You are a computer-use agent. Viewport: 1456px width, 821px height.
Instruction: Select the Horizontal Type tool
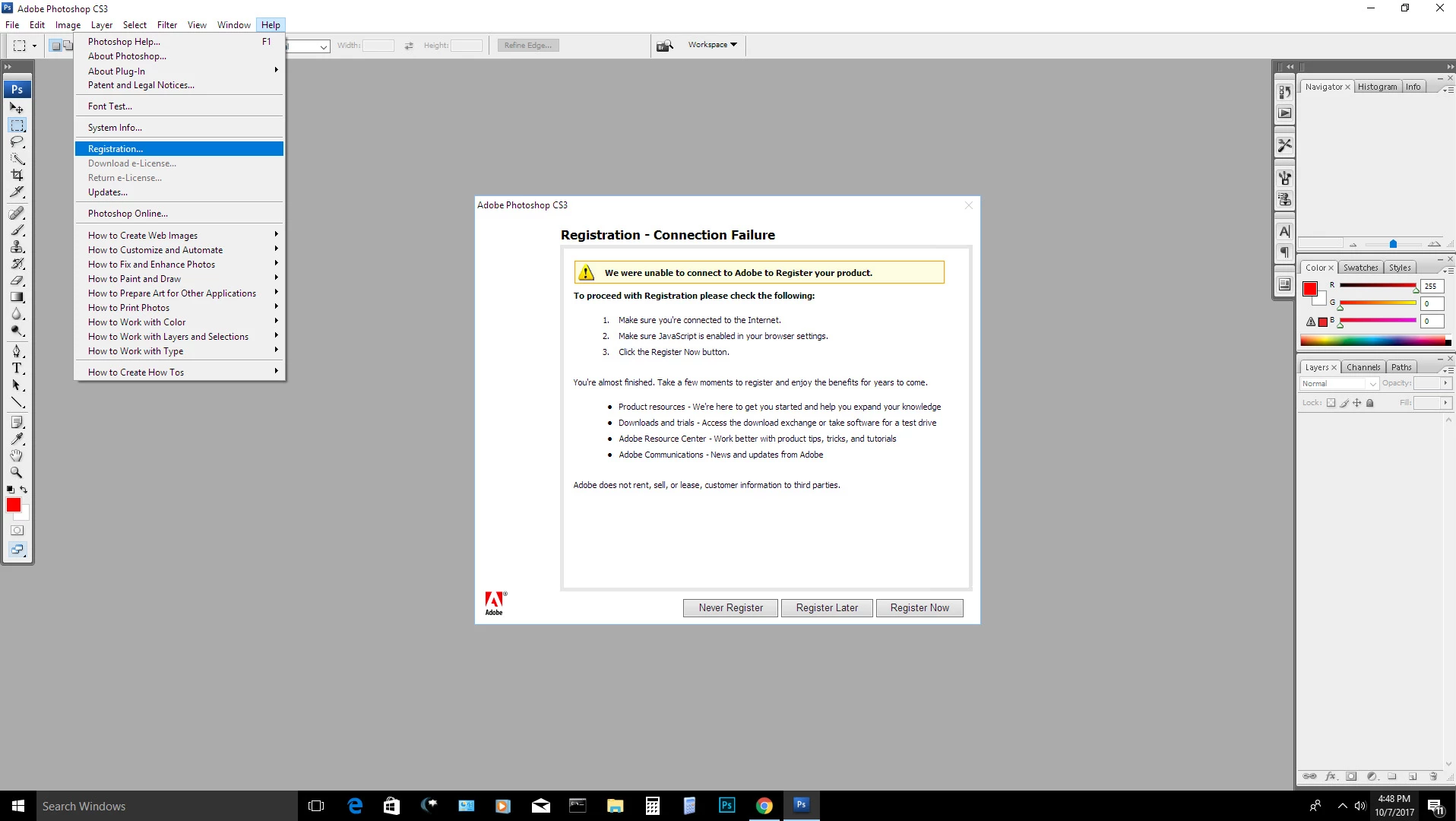pyautogui.click(x=17, y=368)
